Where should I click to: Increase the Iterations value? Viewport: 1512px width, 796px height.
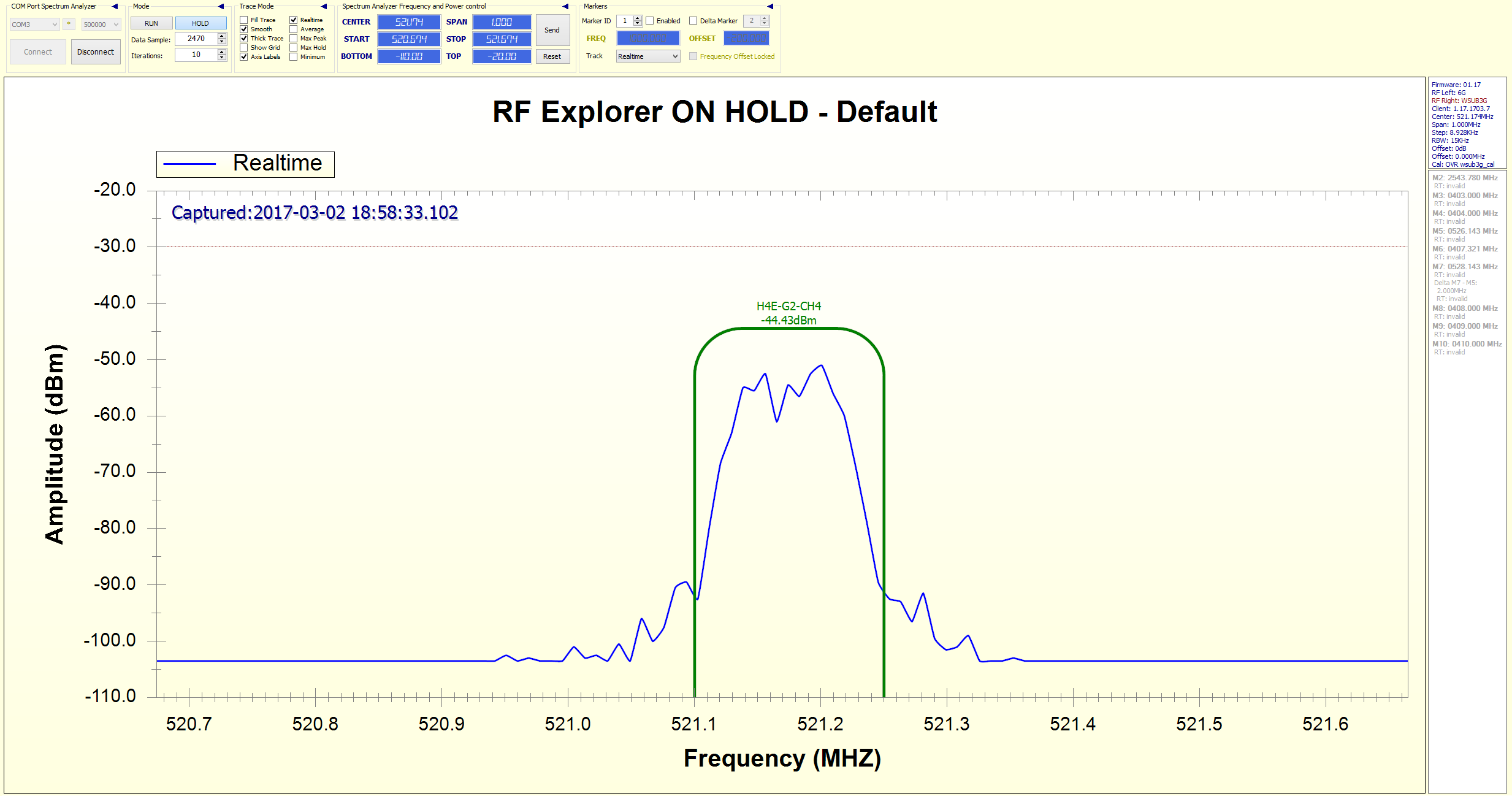(222, 52)
